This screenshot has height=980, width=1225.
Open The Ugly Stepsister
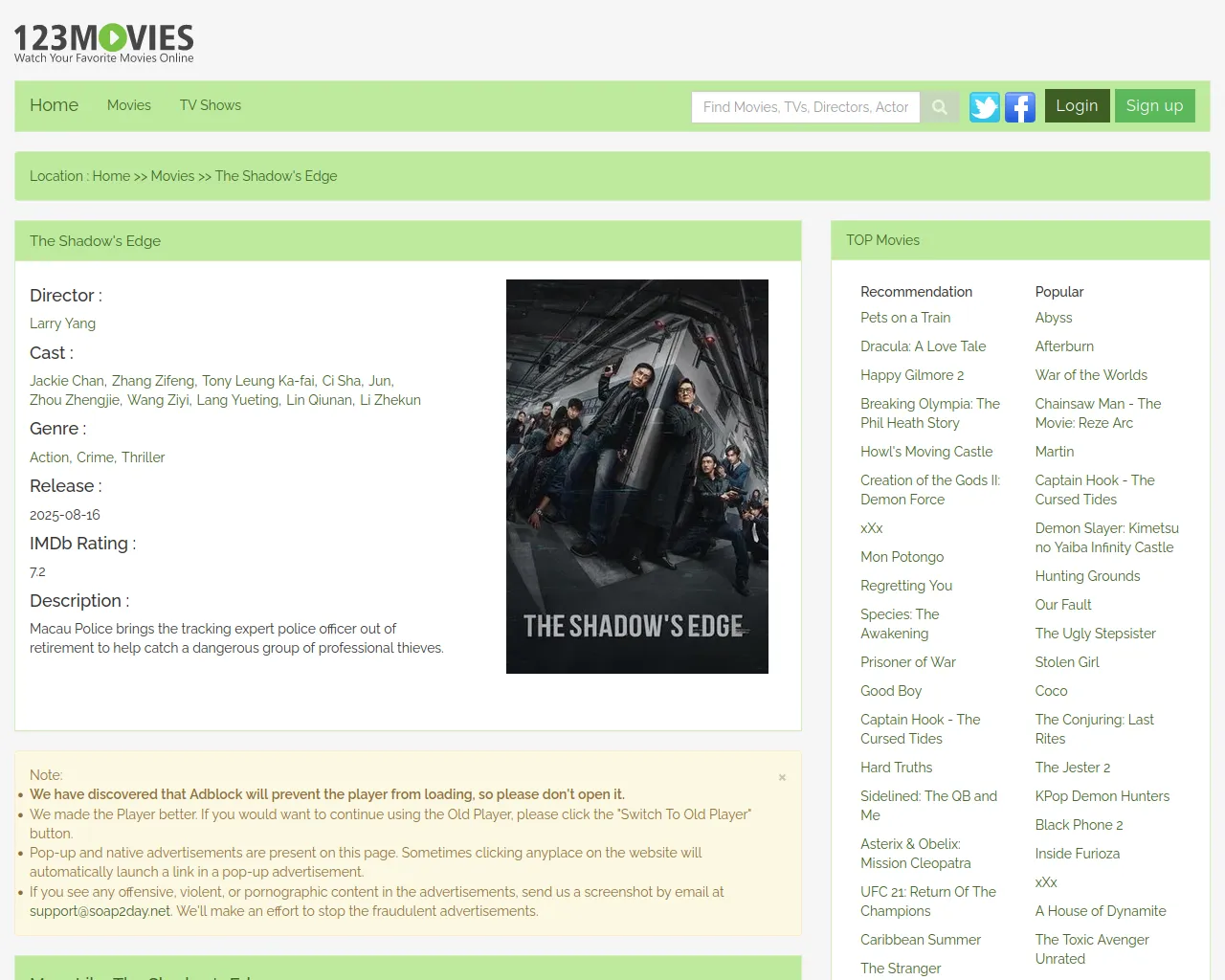1096,634
